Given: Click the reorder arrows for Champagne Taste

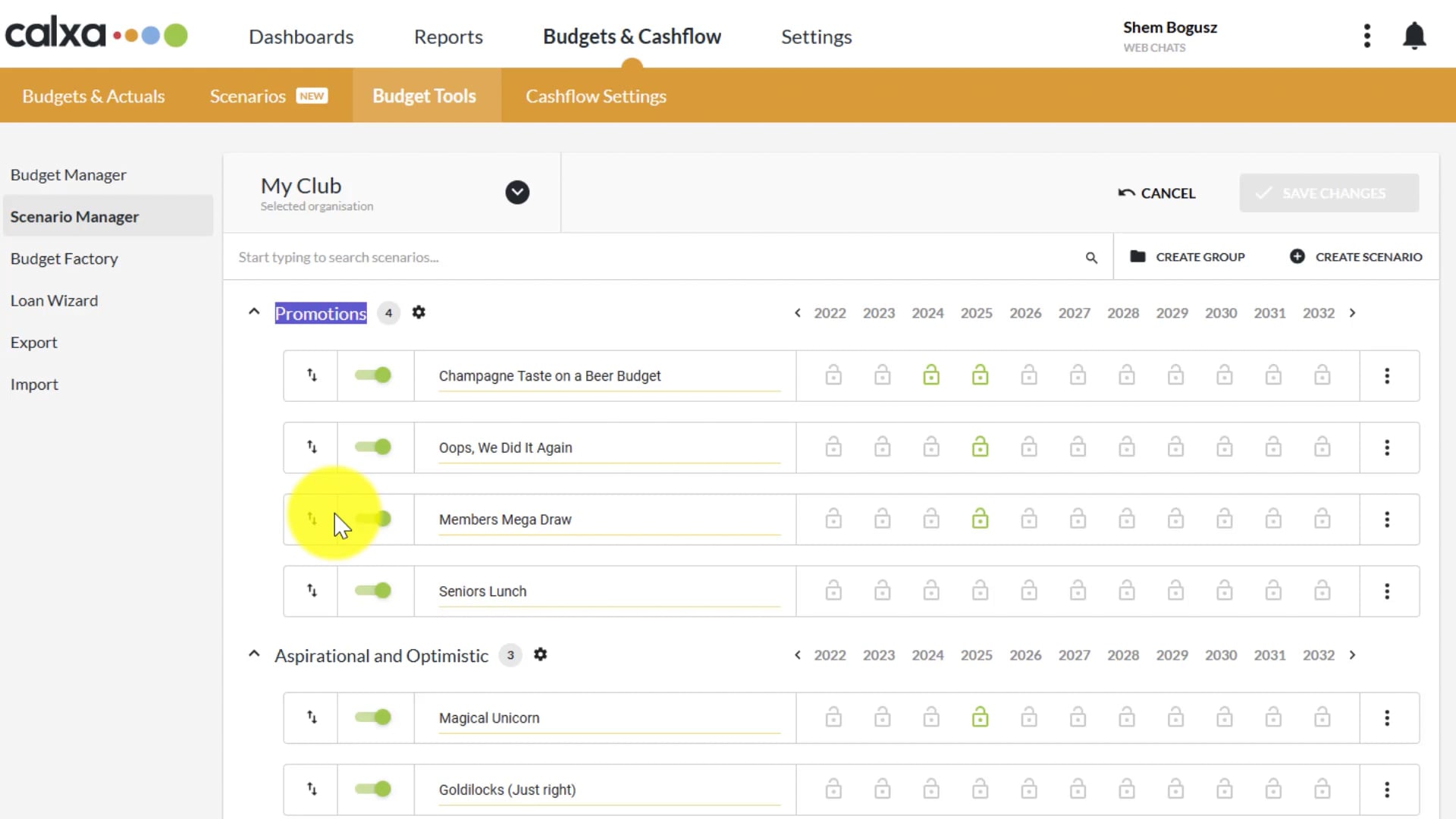Looking at the screenshot, I should tap(312, 375).
